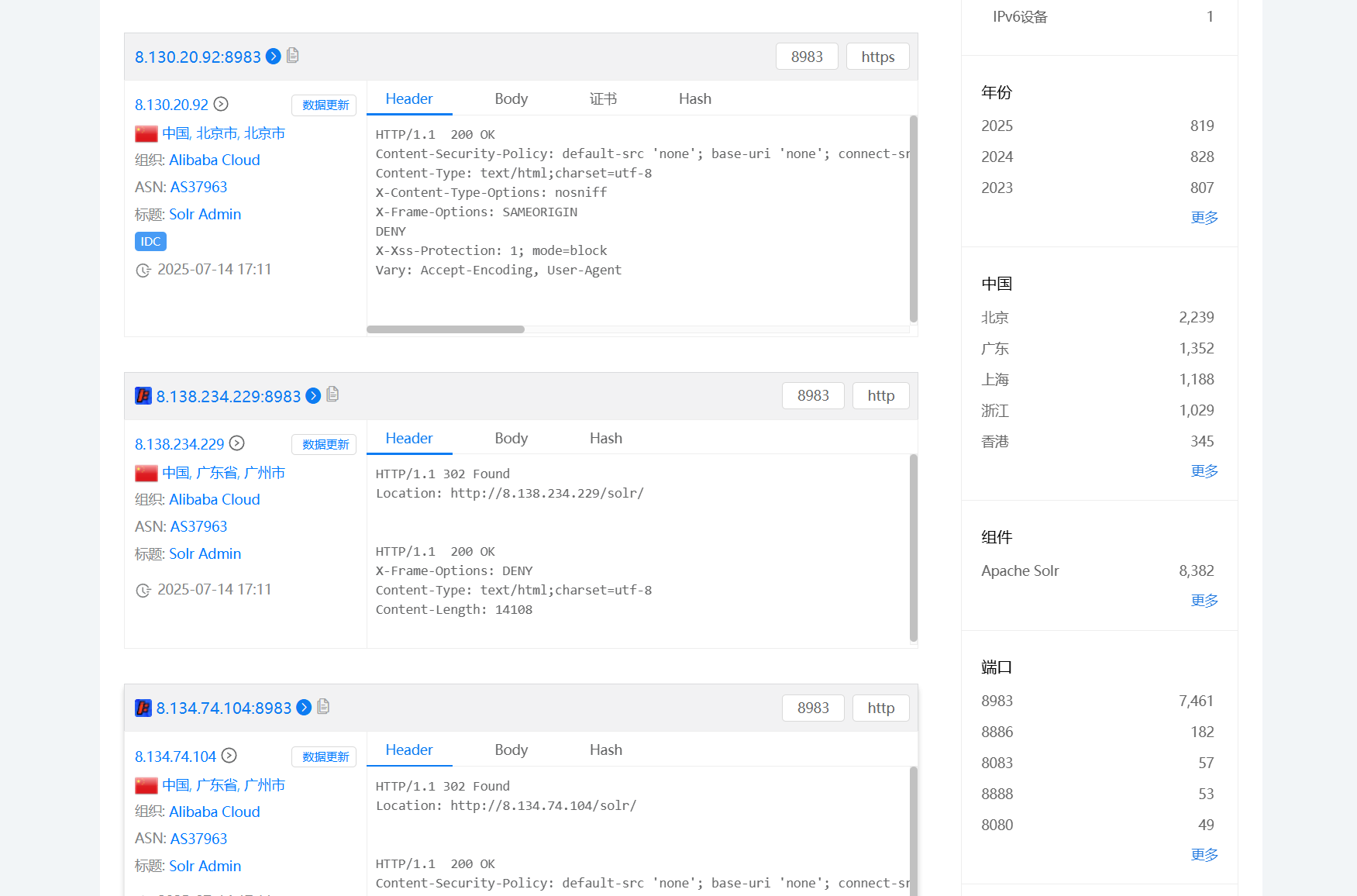Click China flag in 8.134.74.104 card
Image resolution: width=1357 pixels, height=896 pixels.
[146, 786]
